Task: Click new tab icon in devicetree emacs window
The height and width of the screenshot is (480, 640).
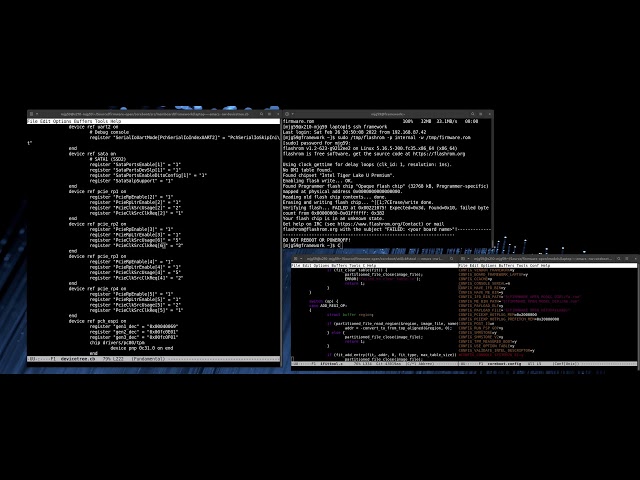Action: tap(31, 114)
